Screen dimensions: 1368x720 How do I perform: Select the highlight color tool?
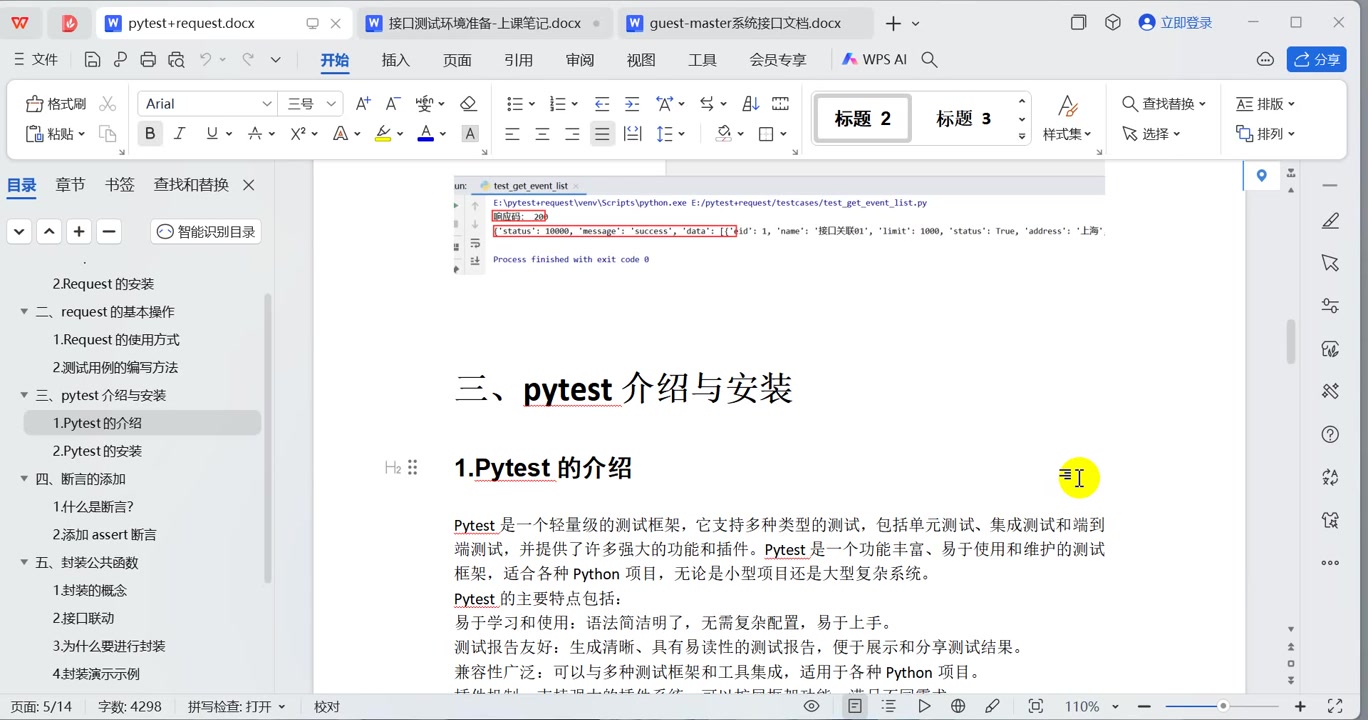click(385, 133)
